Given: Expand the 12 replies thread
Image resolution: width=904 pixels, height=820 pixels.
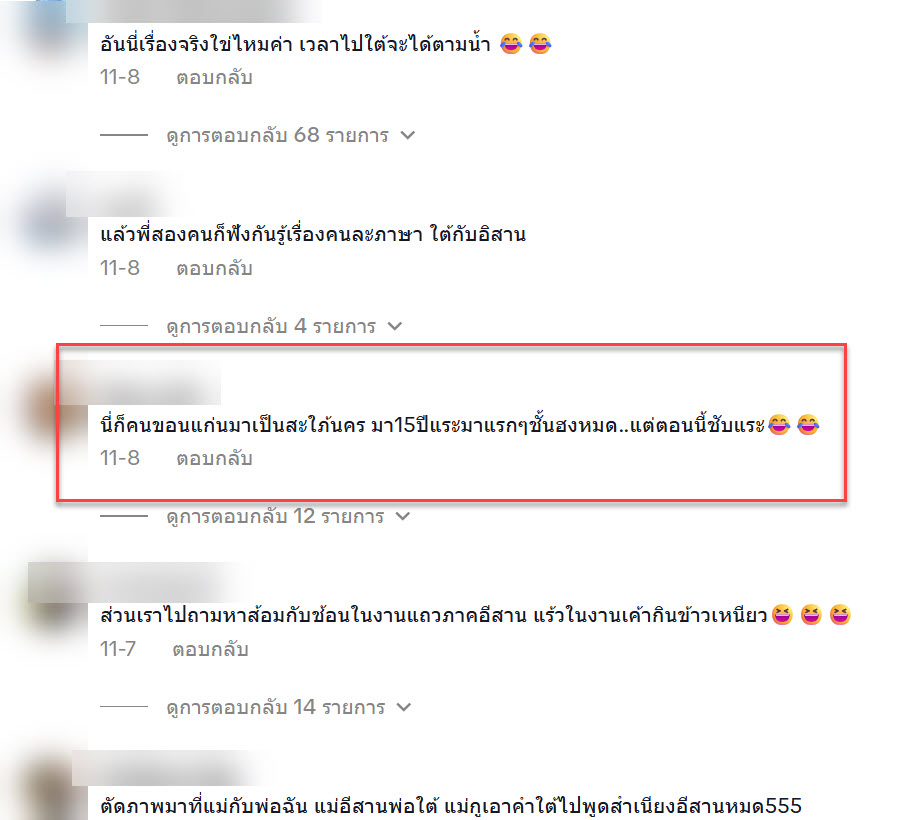Looking at the screenshot, I should tap(275, 516).
